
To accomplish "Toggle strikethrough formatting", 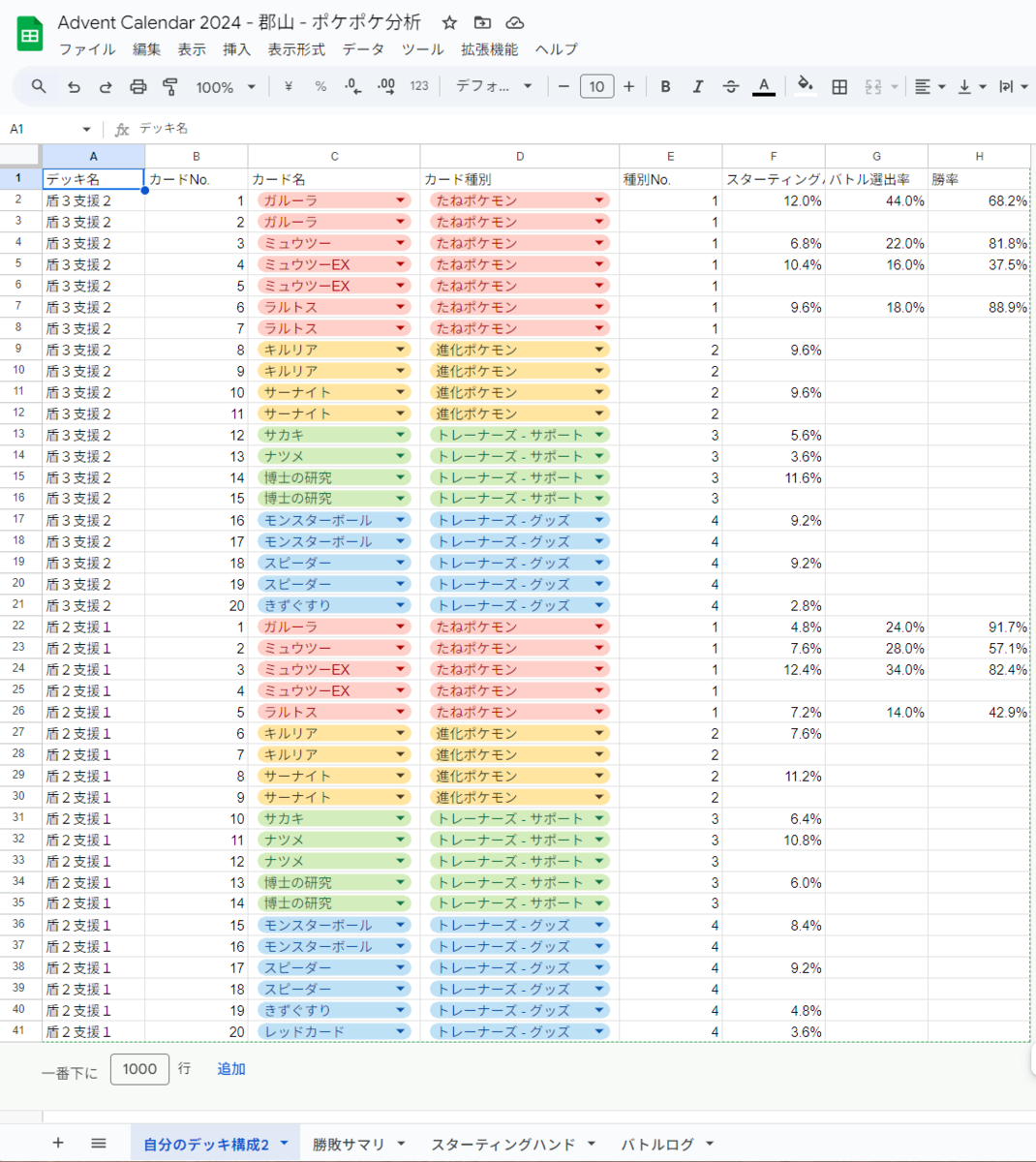I will pos(731,87).
